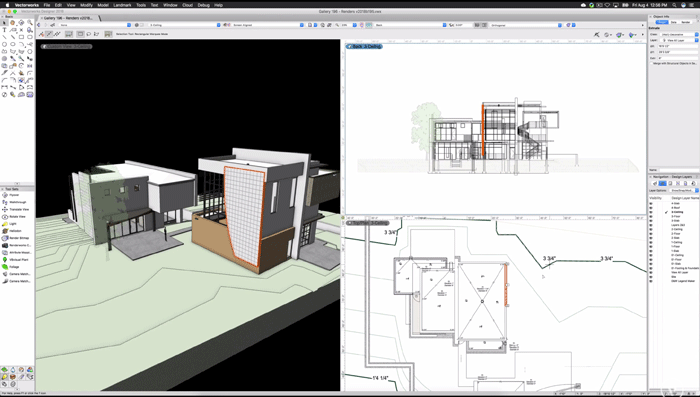Select the Selection arrow tool in Basic palette

tap(4, 22)
